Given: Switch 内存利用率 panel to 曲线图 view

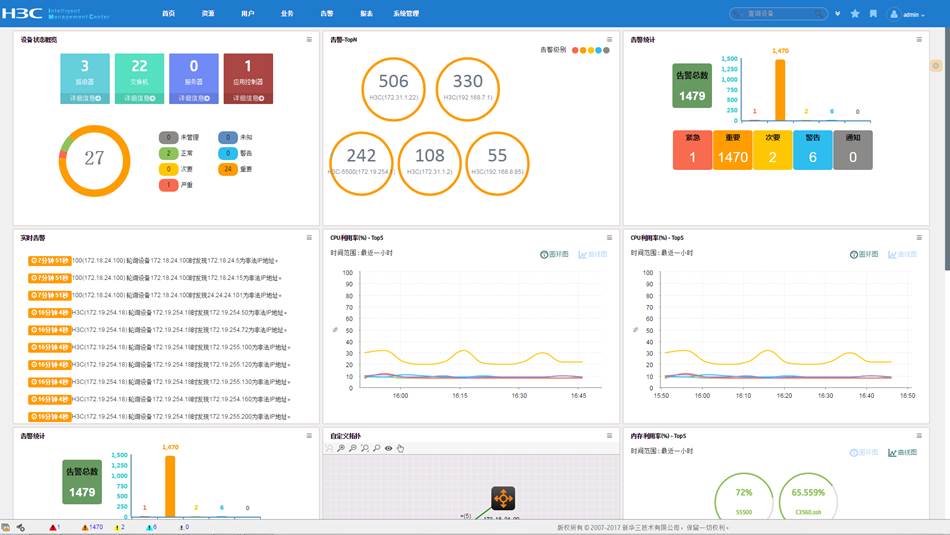Looking at the screenshot, I should point(902,453).
